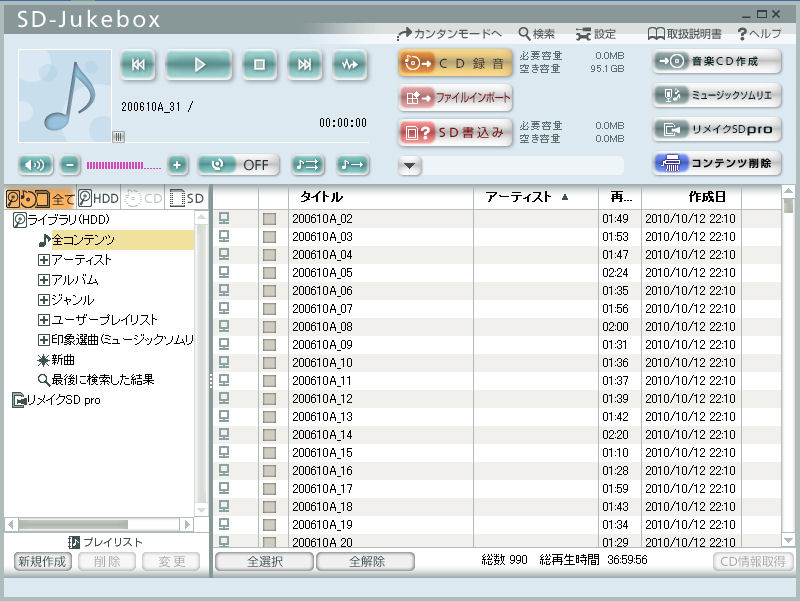Launch リメイクSD pro
This screenshot has height=601, width=800.
[x=717, y=130]
